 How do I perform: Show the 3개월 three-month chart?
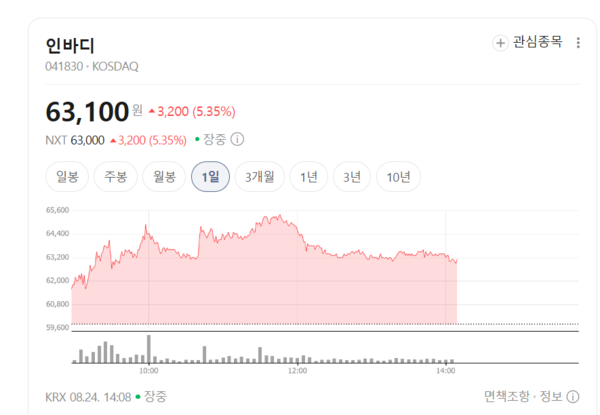(259, 177)
